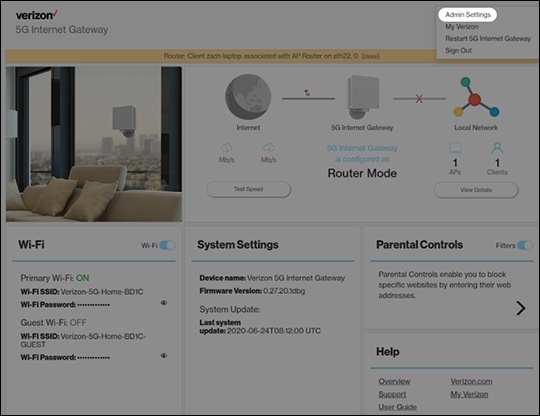Open the Support help link
Viewport: 540px width, 416px height.
pyautogui.click(x=392, y=394)
